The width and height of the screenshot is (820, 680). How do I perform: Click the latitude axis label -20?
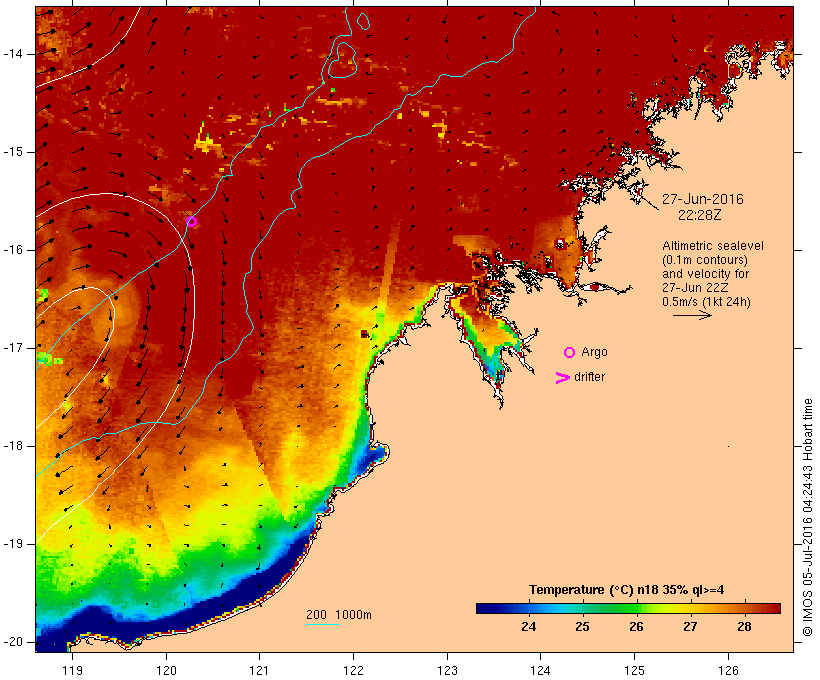(x=13, y=642)
